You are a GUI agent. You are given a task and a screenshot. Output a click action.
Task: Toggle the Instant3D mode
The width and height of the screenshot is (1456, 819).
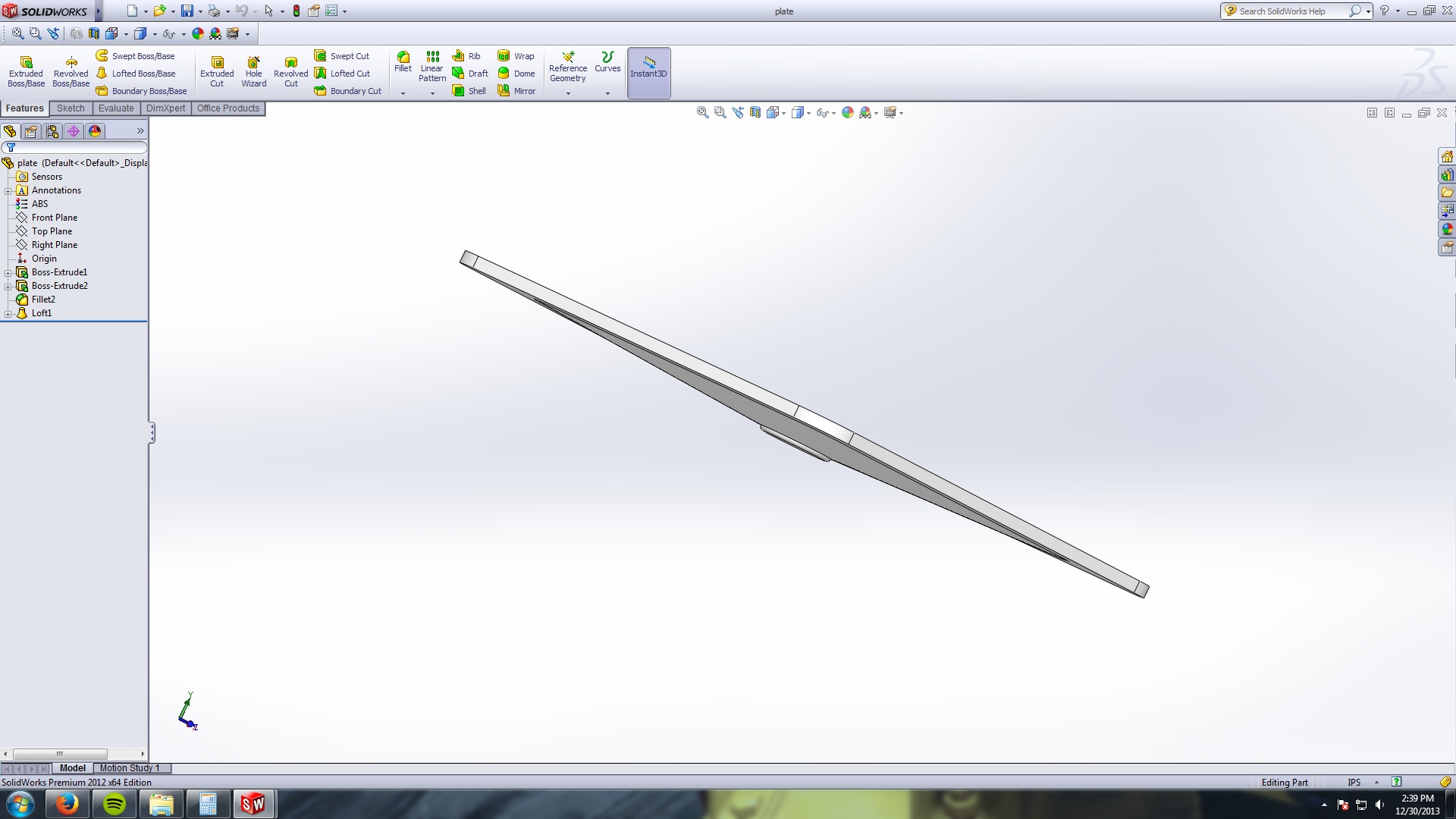(648, 71)
